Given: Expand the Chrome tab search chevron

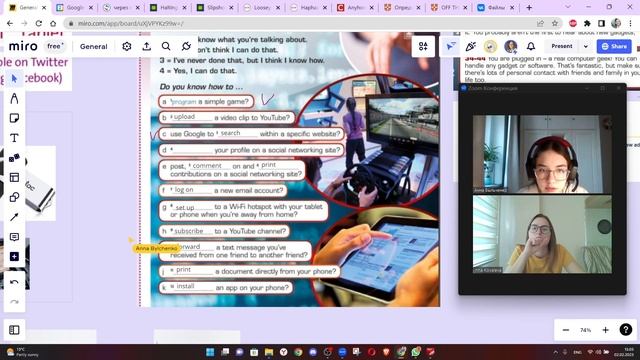Looking at the screenshot, I should coord(568,7).
